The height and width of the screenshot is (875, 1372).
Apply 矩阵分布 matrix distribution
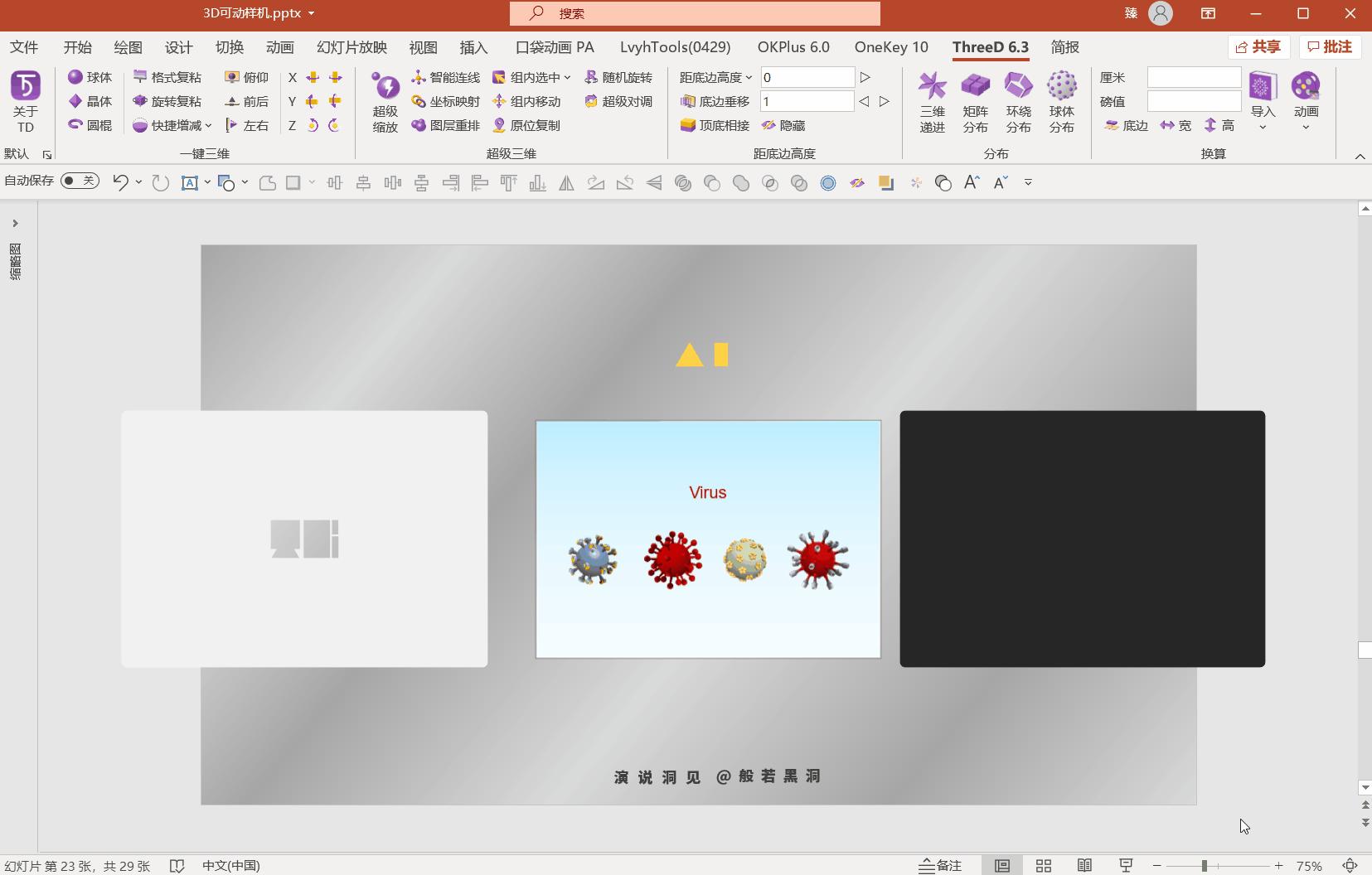976,102
